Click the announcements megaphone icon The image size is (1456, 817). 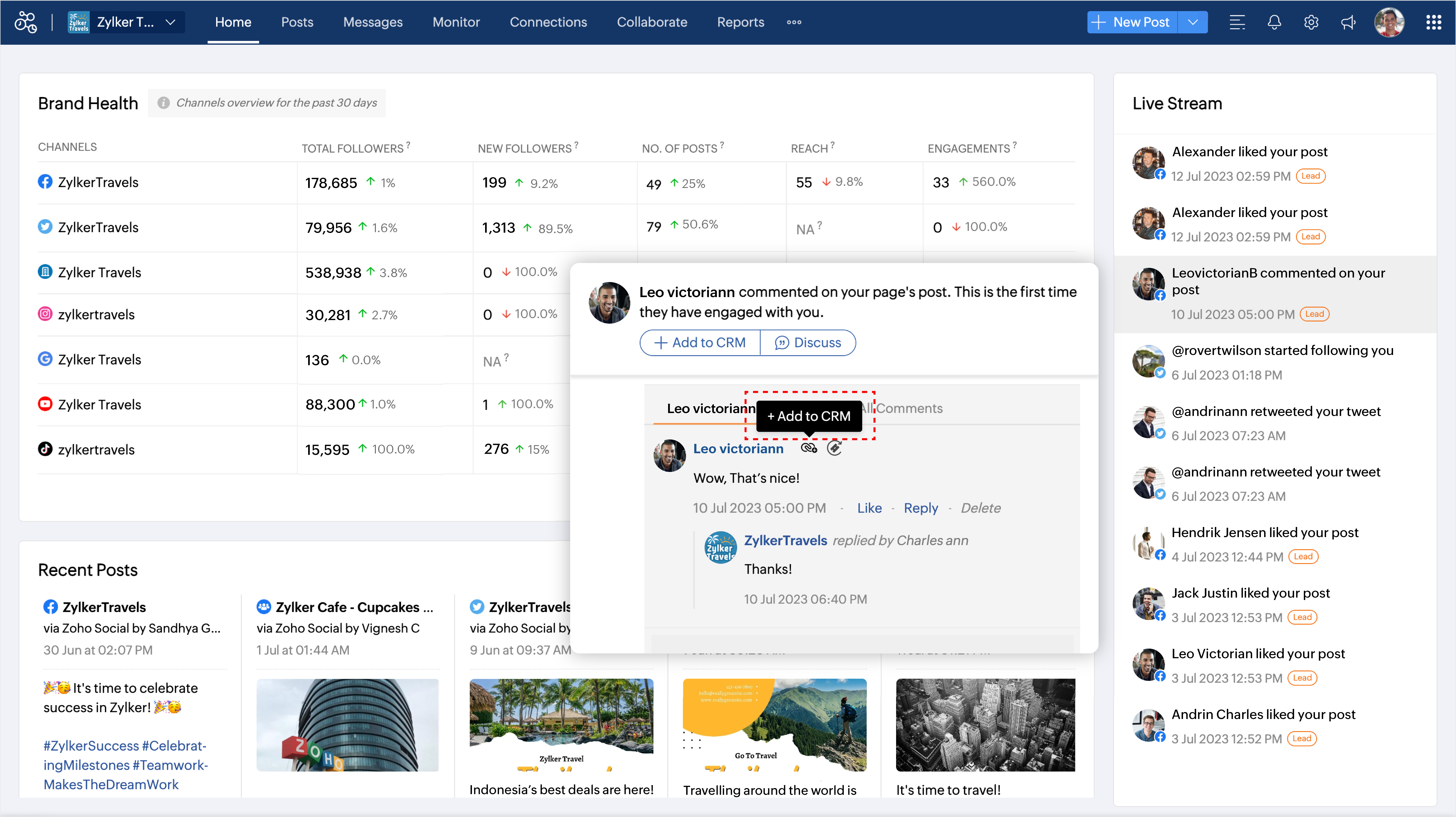click(x=1348, y=22)
